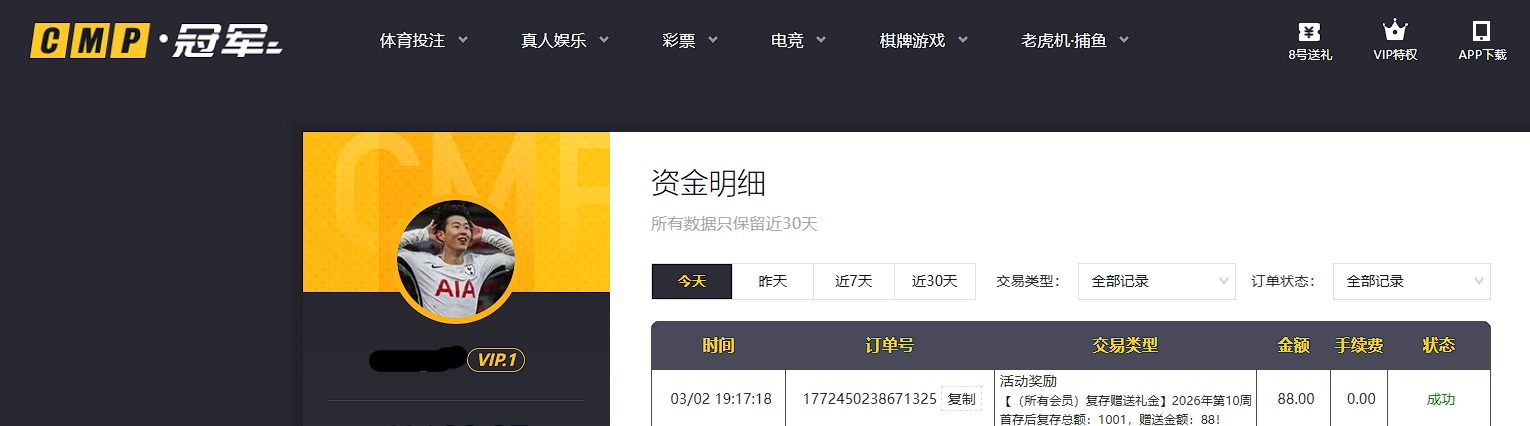Click the 金额 column header
Screen dimensions: 1530x426
point(1293,346)
